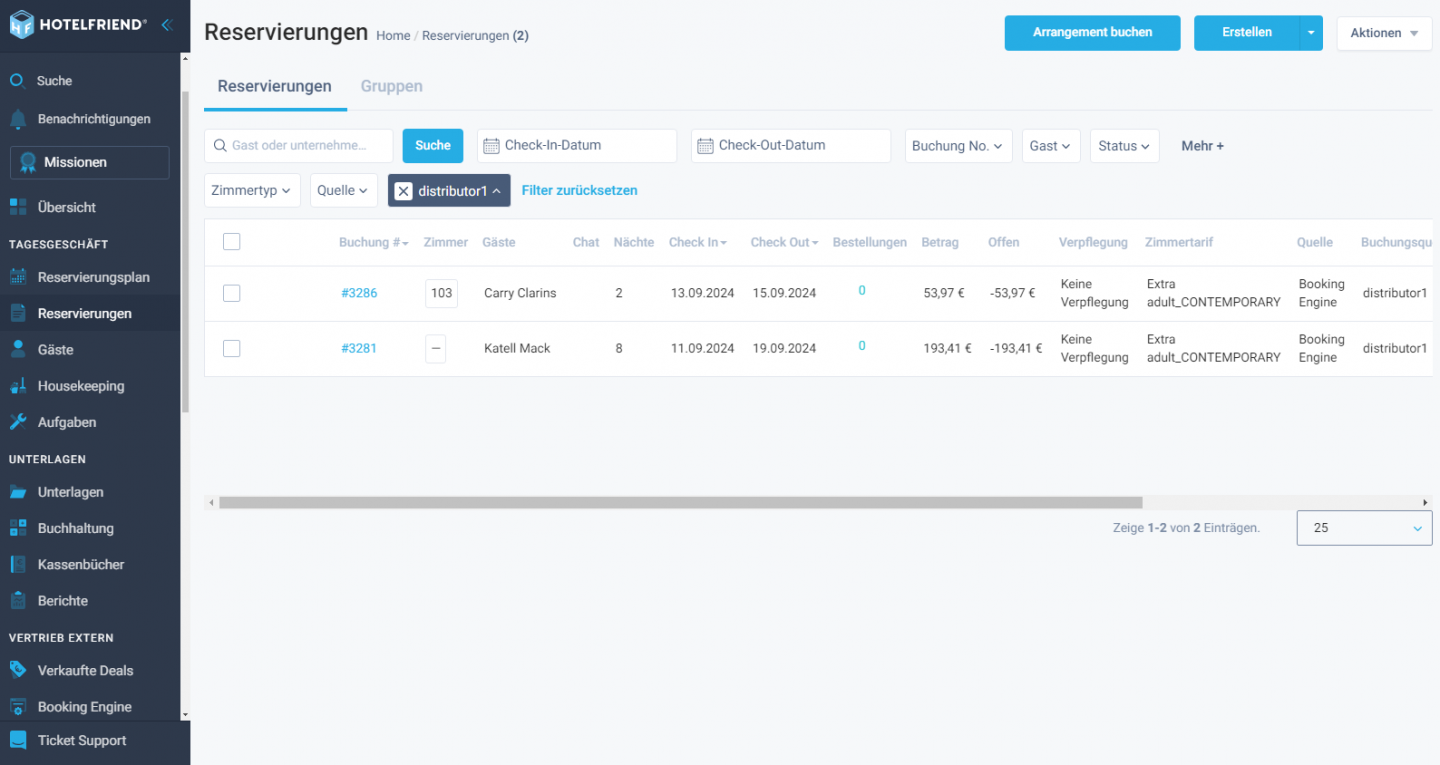
Task: Open the 25 entries per page selector
Action: (x=1364, y=528)
